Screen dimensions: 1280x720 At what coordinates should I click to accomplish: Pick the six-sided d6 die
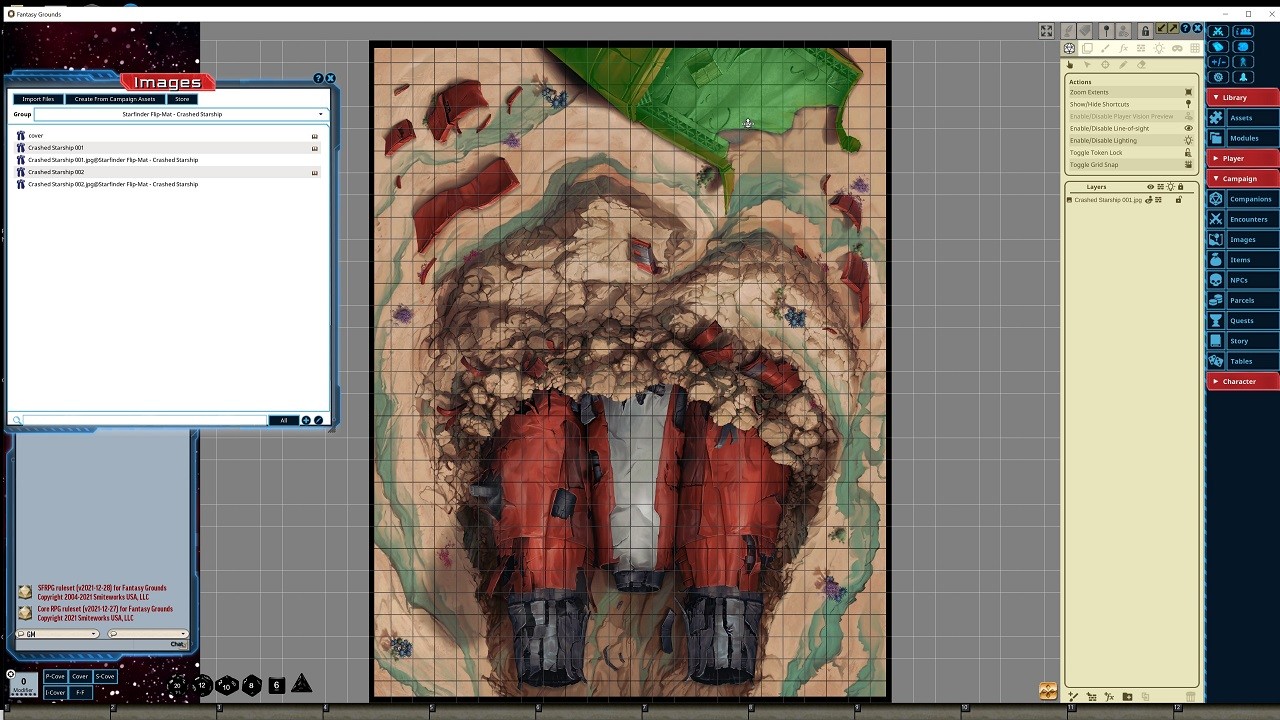276,685
